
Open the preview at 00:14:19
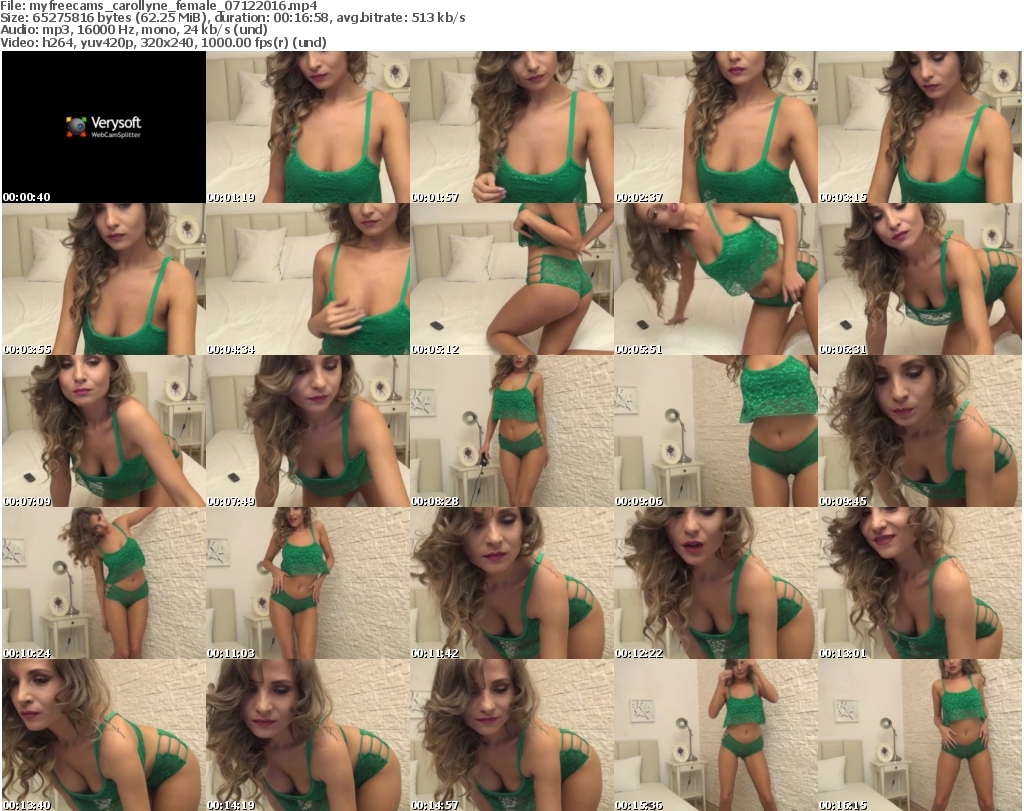(308, 735)
